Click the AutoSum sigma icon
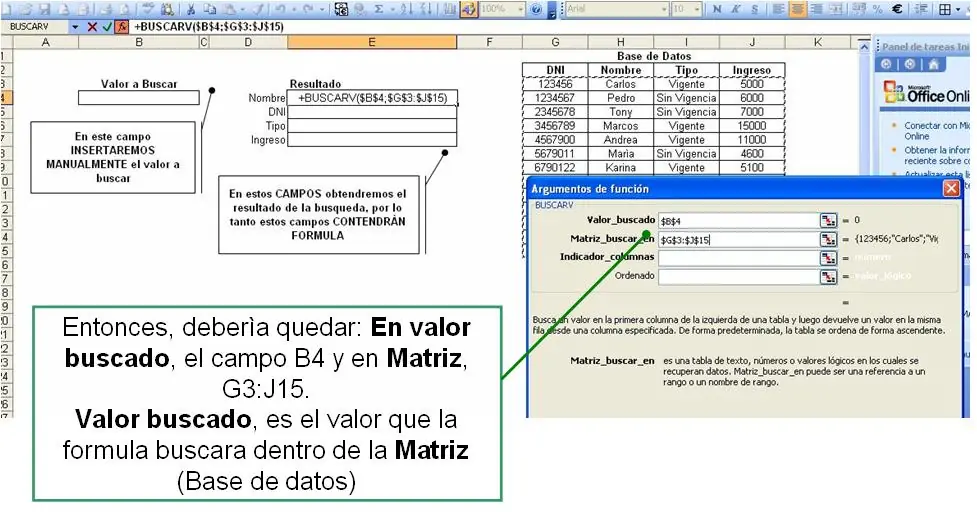This screenshot has width=977, height=514. (x=378, y=9)
